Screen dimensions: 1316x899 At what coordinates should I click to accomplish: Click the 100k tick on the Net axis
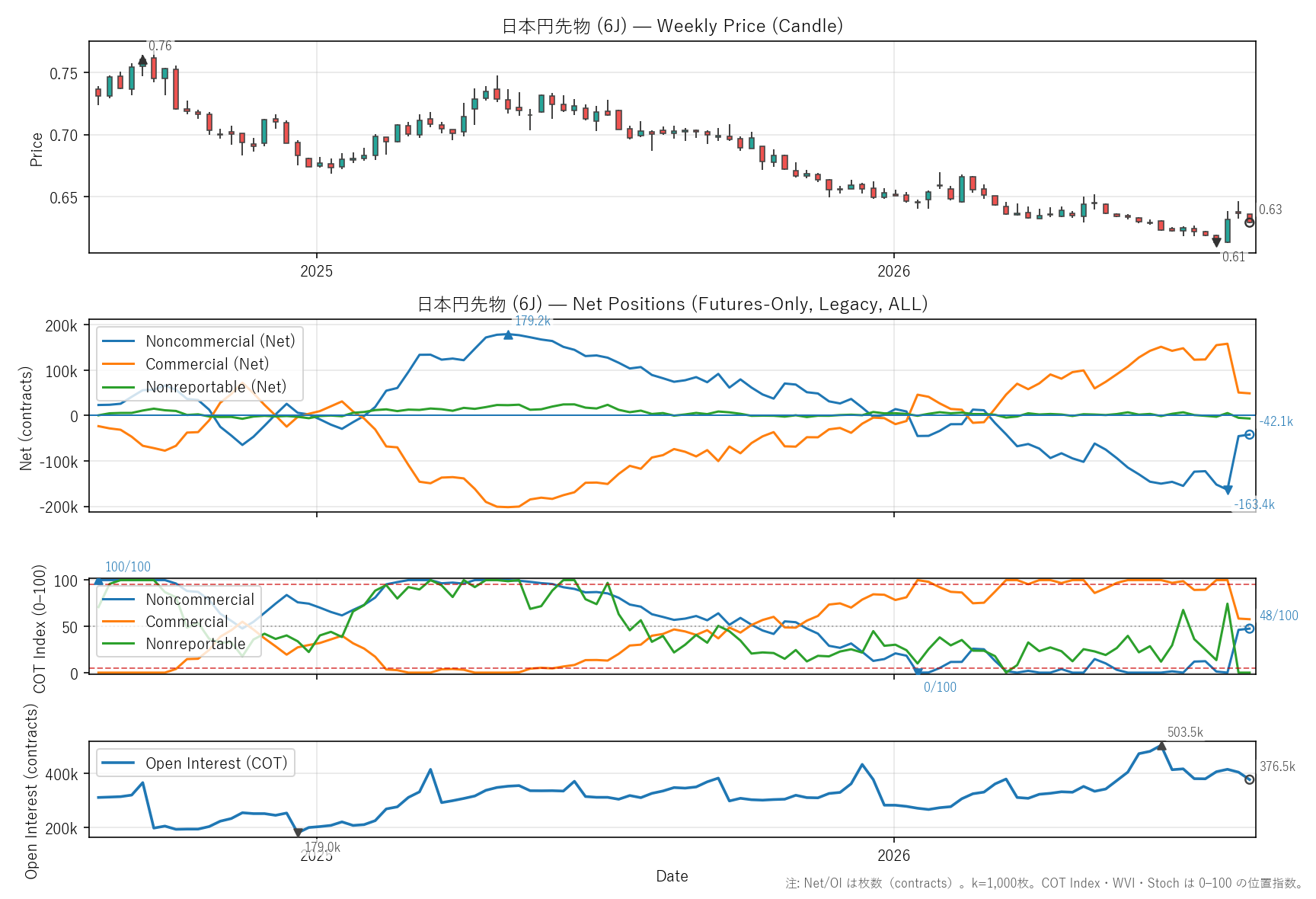coord(62,372)
